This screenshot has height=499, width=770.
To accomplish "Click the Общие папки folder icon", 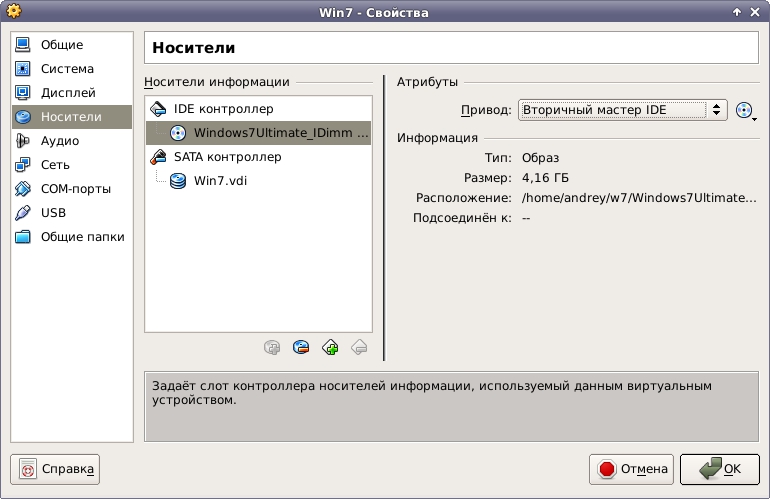I will tap(23, 237).
